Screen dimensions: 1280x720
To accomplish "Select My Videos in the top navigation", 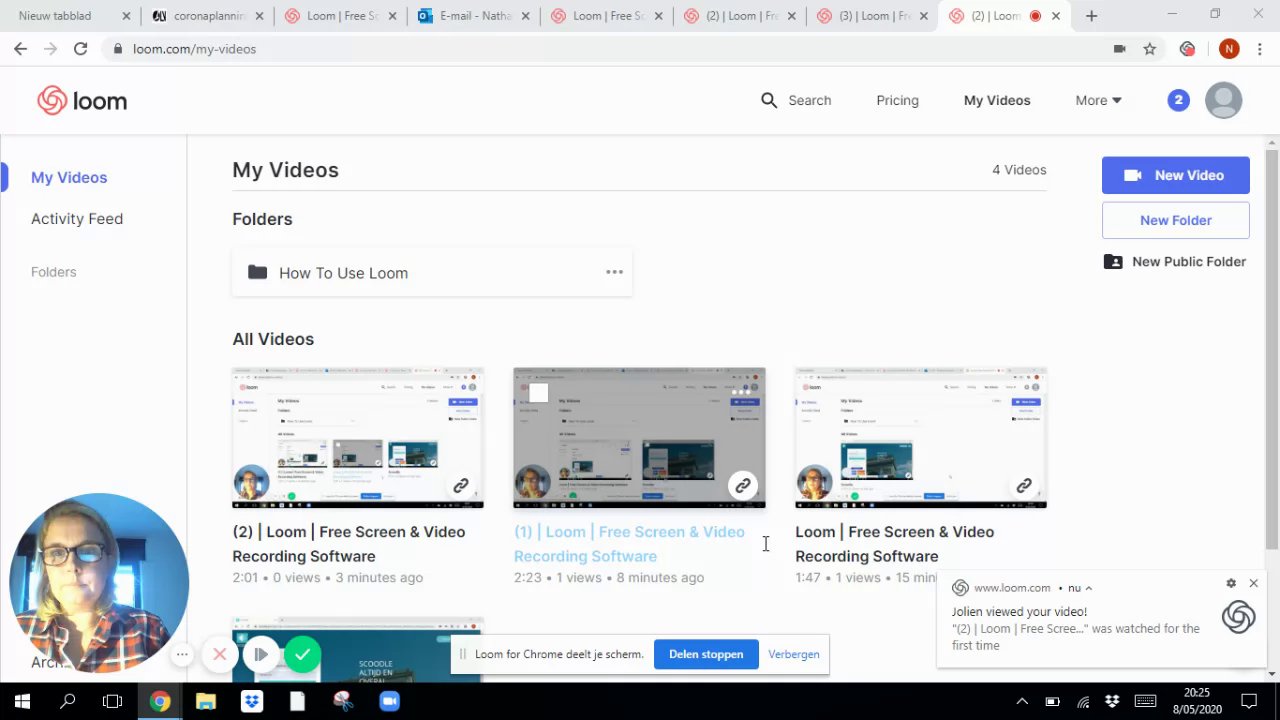I will click(x=997, y=100).
